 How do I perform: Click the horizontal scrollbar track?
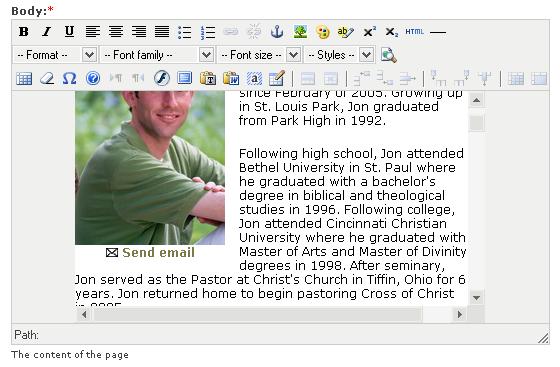(258, 315)
